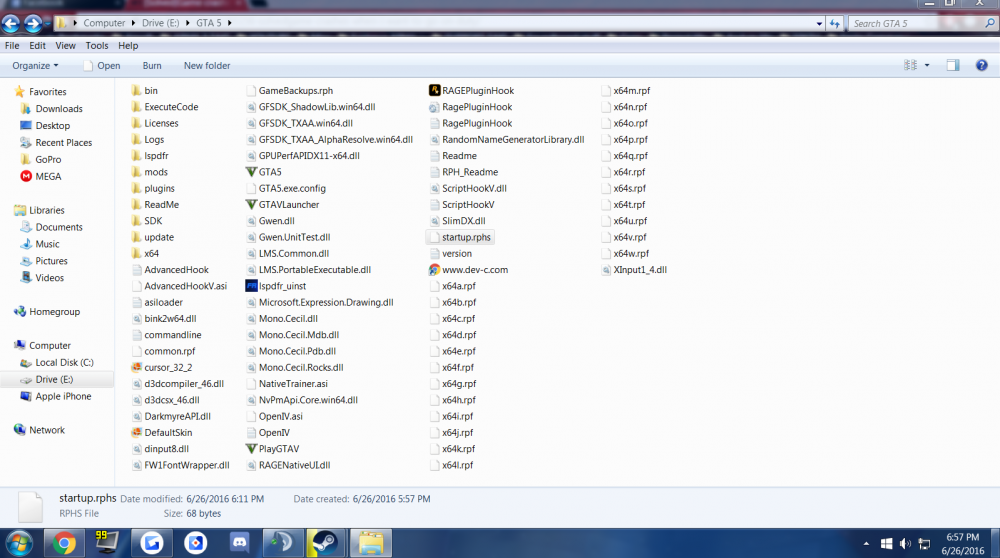Select the PlayGTAV executable icon

pos(251,449)
